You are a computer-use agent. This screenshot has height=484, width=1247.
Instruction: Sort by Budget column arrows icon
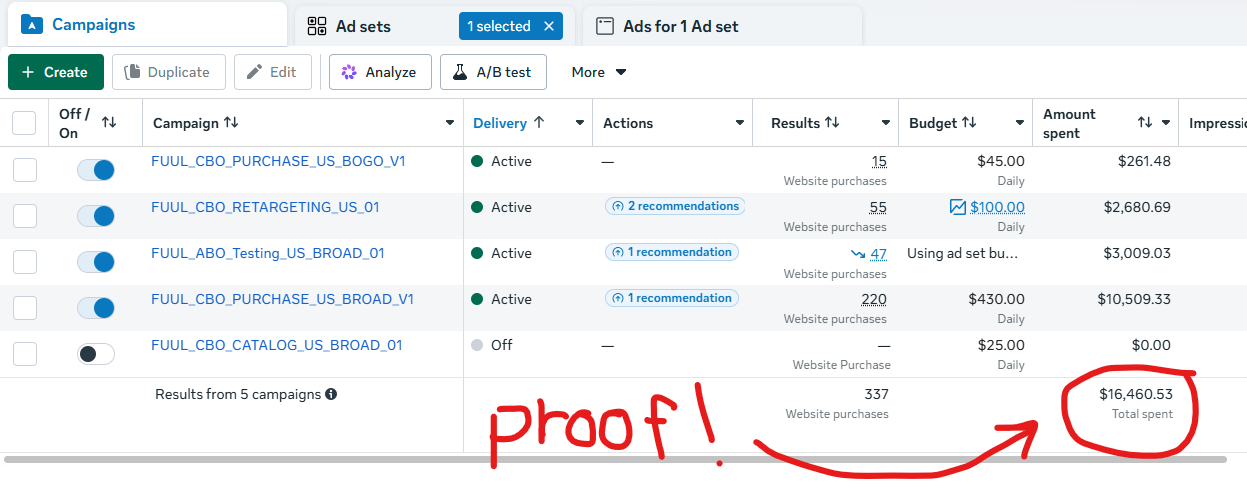[x=969, y=123]
